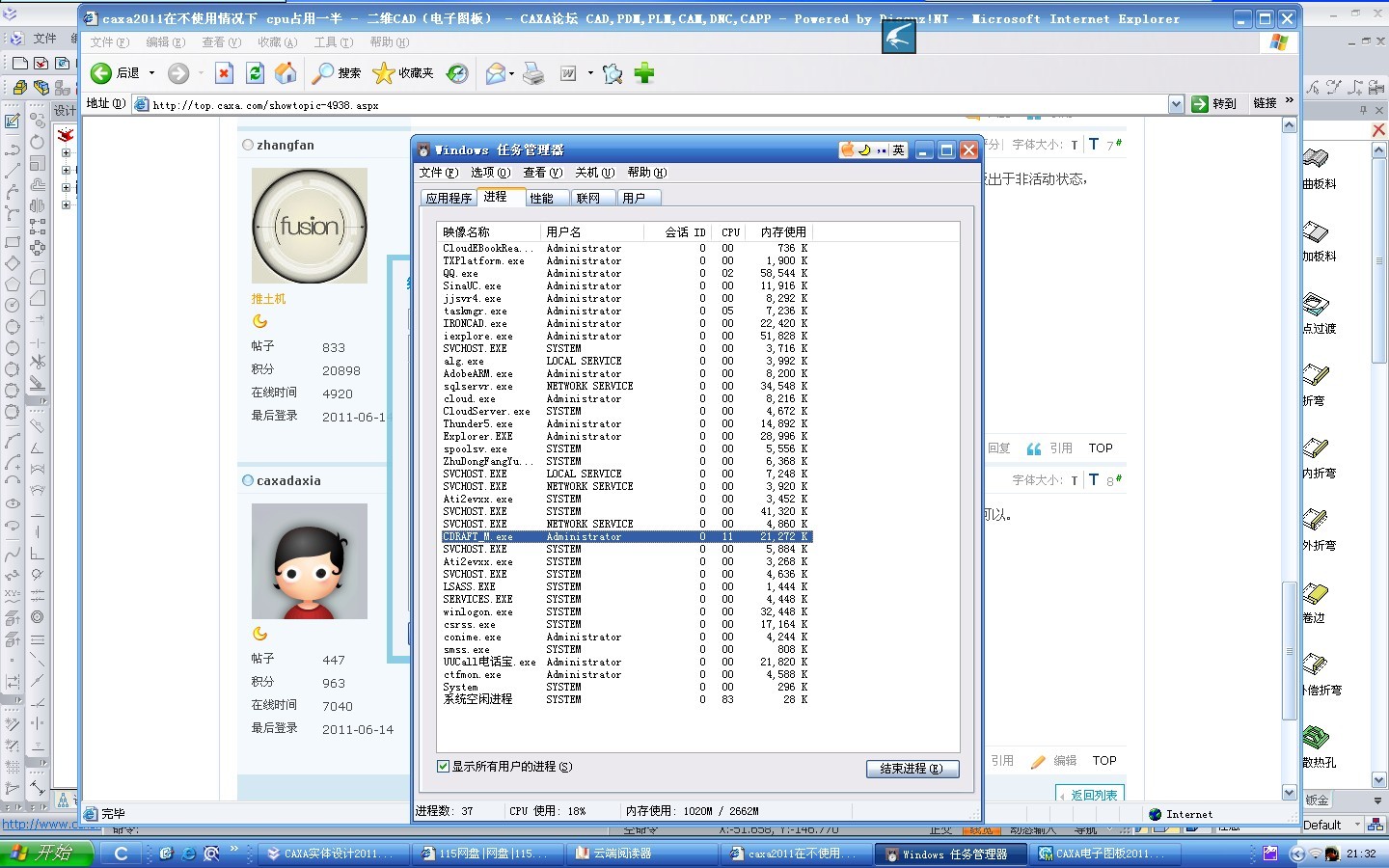
Task: Click the green plus icon in IE toolbar
Action: [x=644, y=73]
